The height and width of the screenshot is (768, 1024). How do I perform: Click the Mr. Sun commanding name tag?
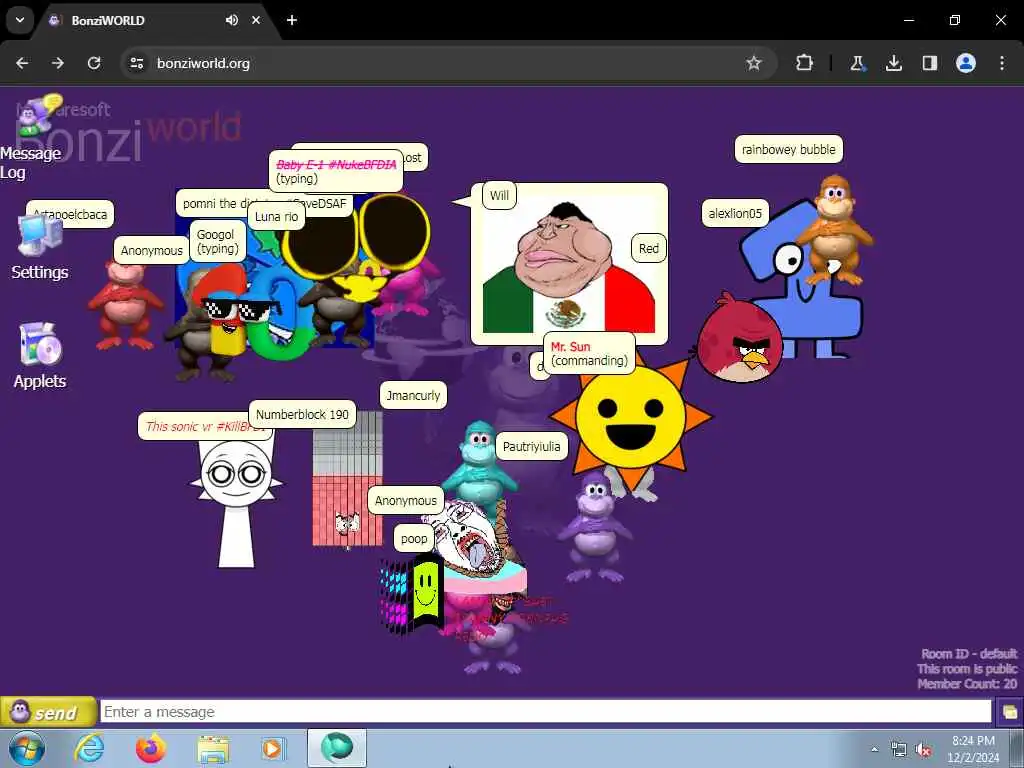coord(589,353)
